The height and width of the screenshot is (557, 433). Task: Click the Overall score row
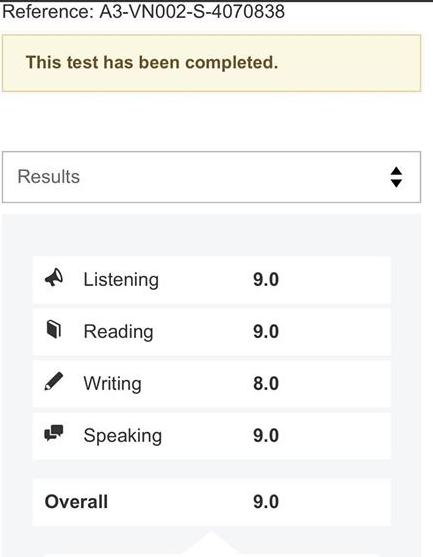211,502
